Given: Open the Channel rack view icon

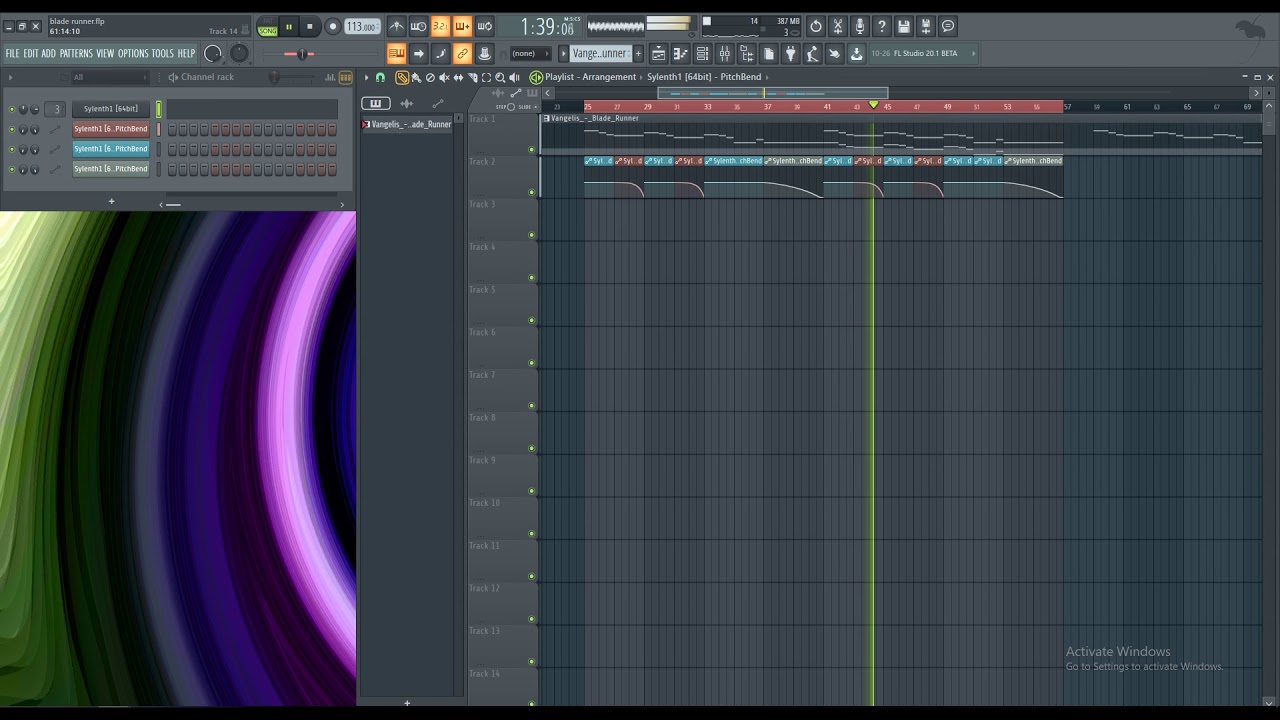Looking at the screenshot, I should click(x=702, y=54).
